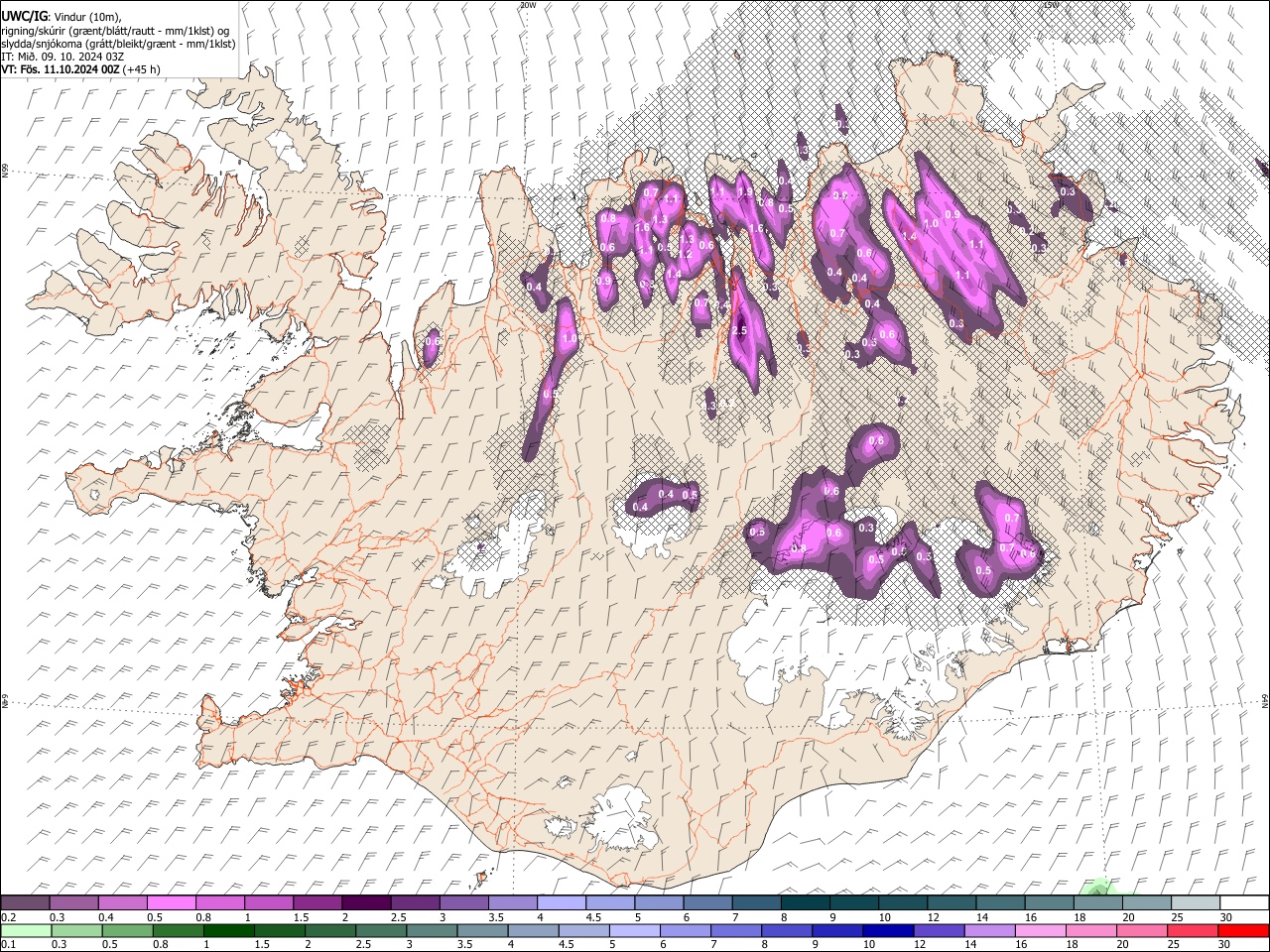Select the 1.9 precipitation value label in the north
Viewport: 1270px width, 952px height.
pyautogui.click(x=745, y=191)
